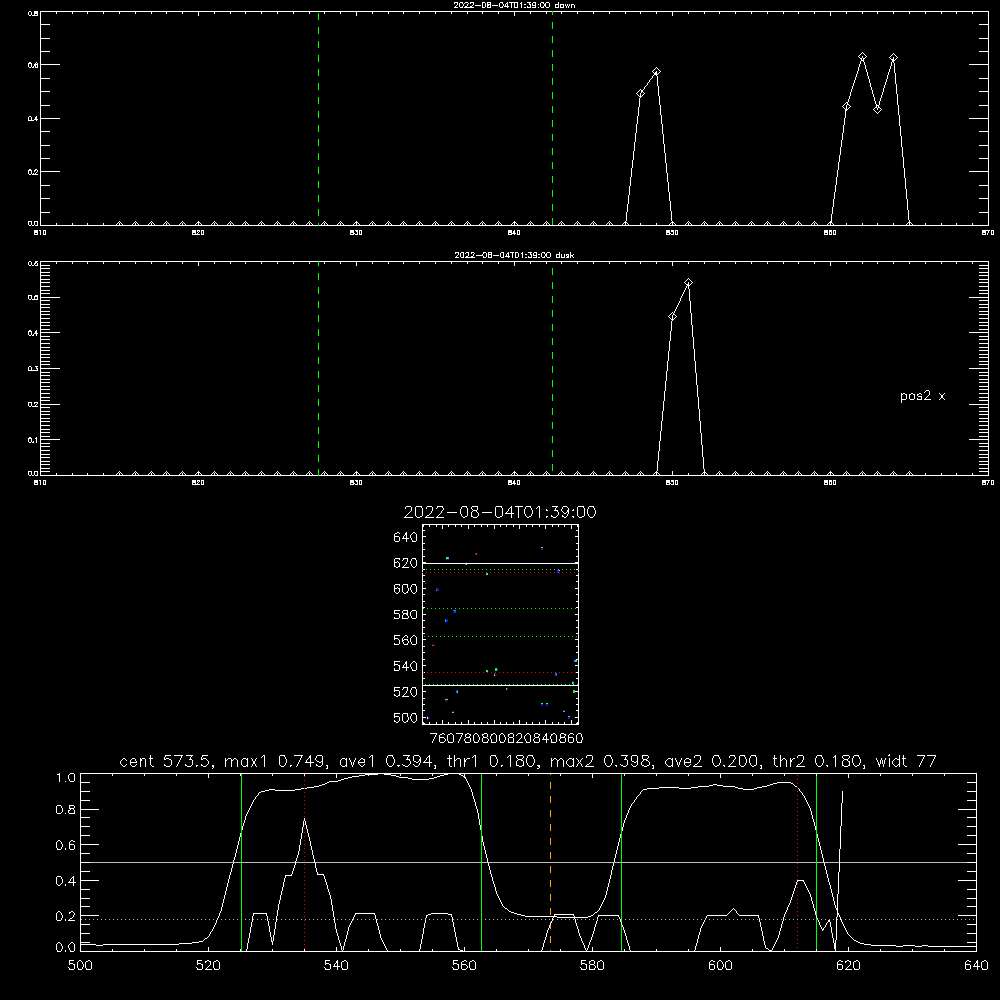Image resolution: width=1000 pixels, height=1000 pixels.
Task: Click the highest diamond of first dawn peak
Action: (x=656, y=72)
